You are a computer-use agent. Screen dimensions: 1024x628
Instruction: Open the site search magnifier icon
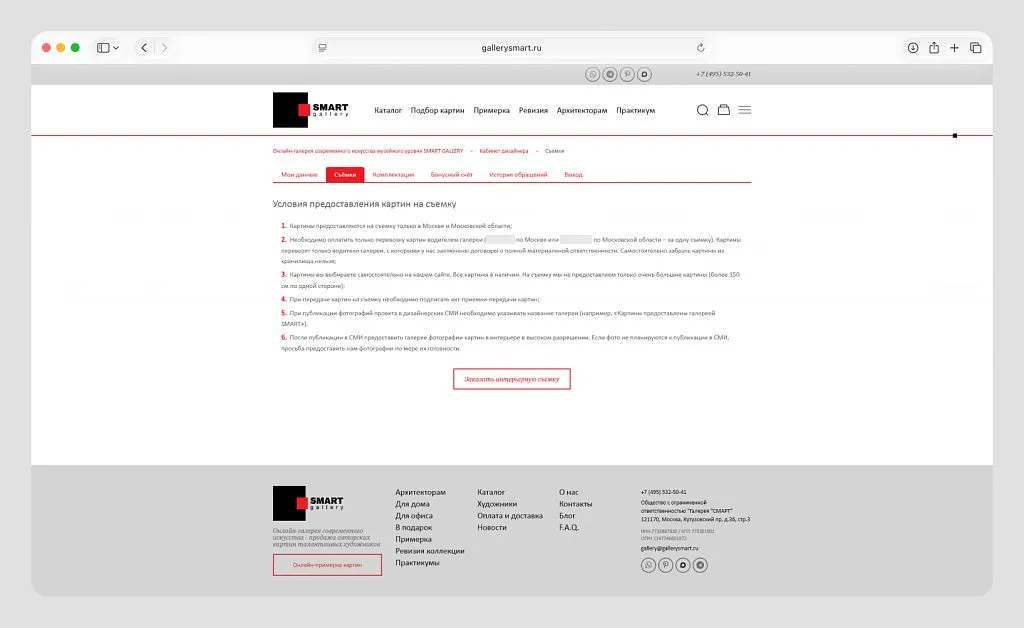(x=703, y=110)
